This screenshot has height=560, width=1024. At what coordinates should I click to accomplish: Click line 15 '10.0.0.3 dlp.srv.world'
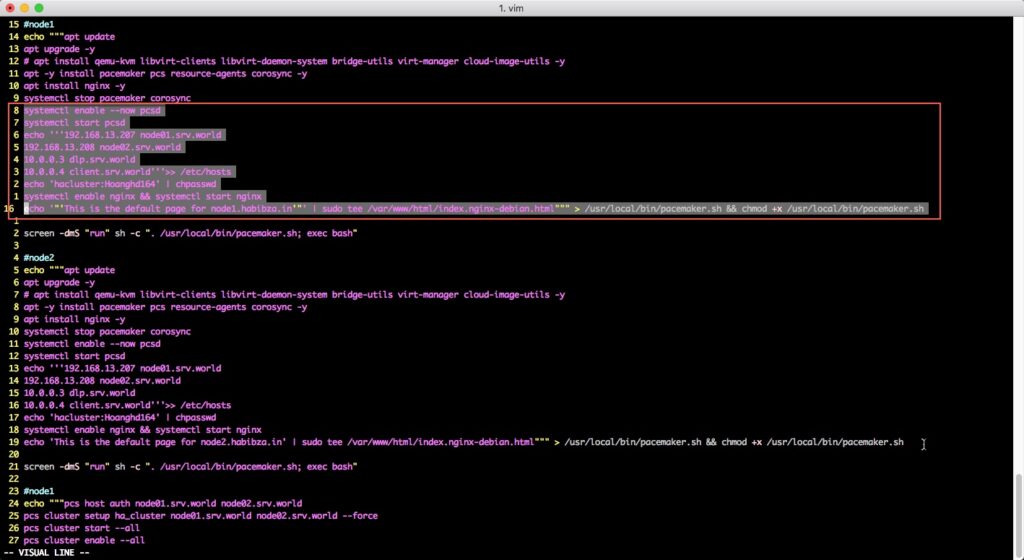[x=80, y=393]
